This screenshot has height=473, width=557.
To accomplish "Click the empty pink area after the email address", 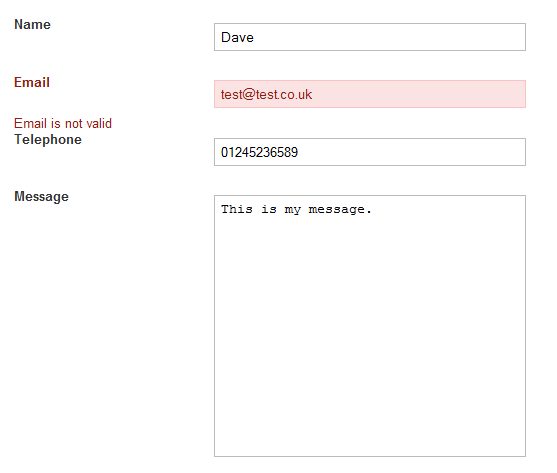I will pyautogui.click(x=418, y=94).
